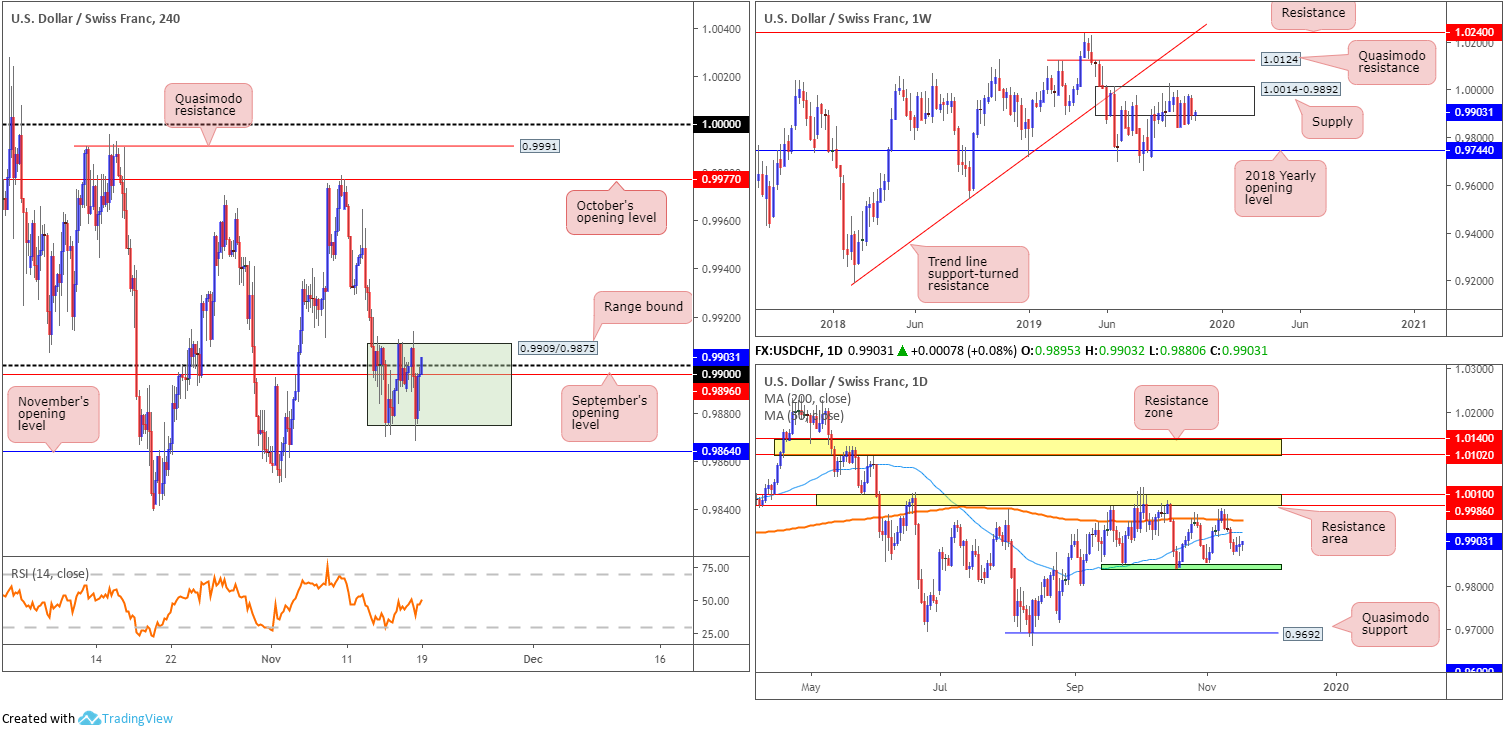Click September's opening level annotation
1508x734 pixels.
click(x=607, y=412)
